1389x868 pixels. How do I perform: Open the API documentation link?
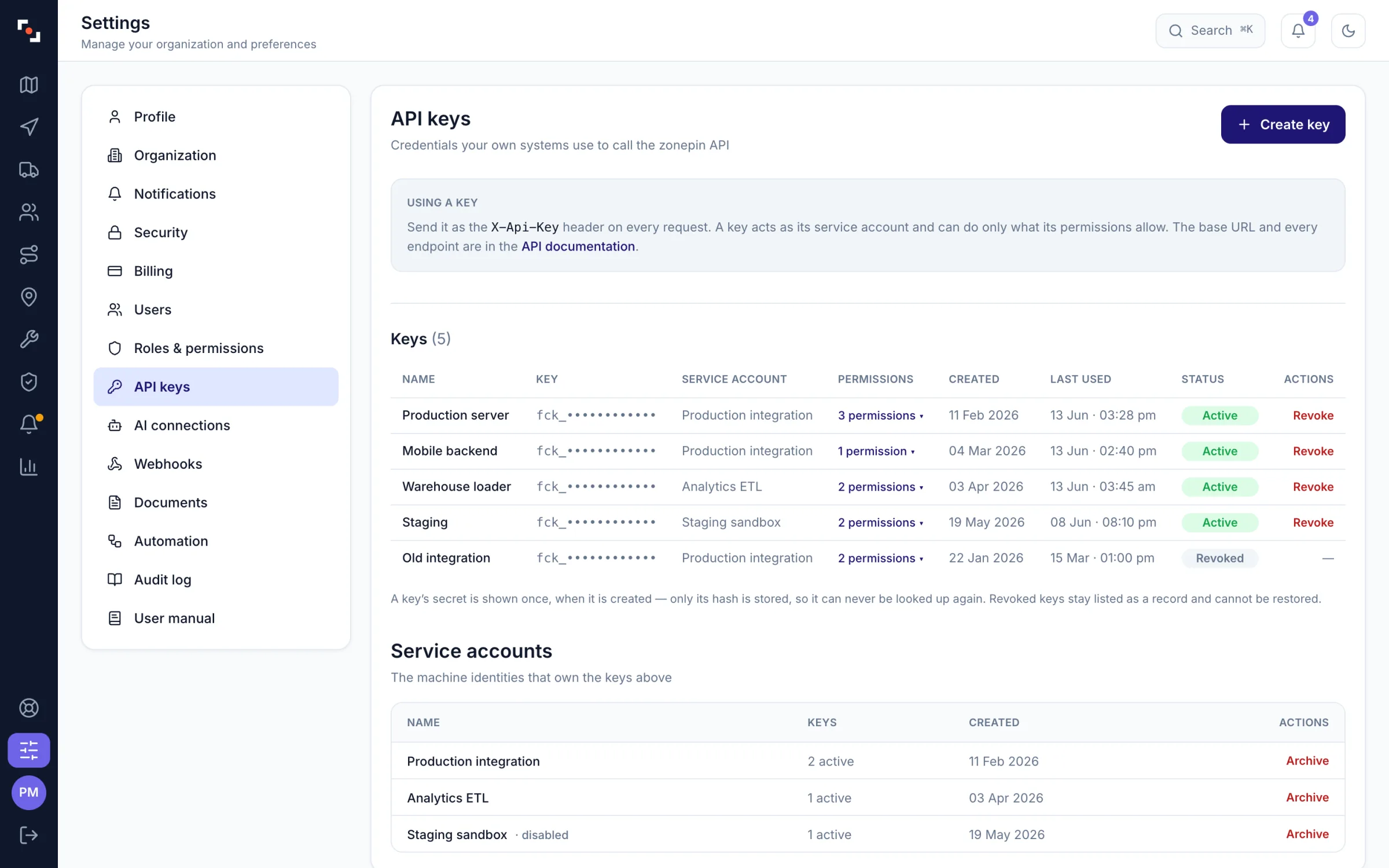[x=578, y=247]
